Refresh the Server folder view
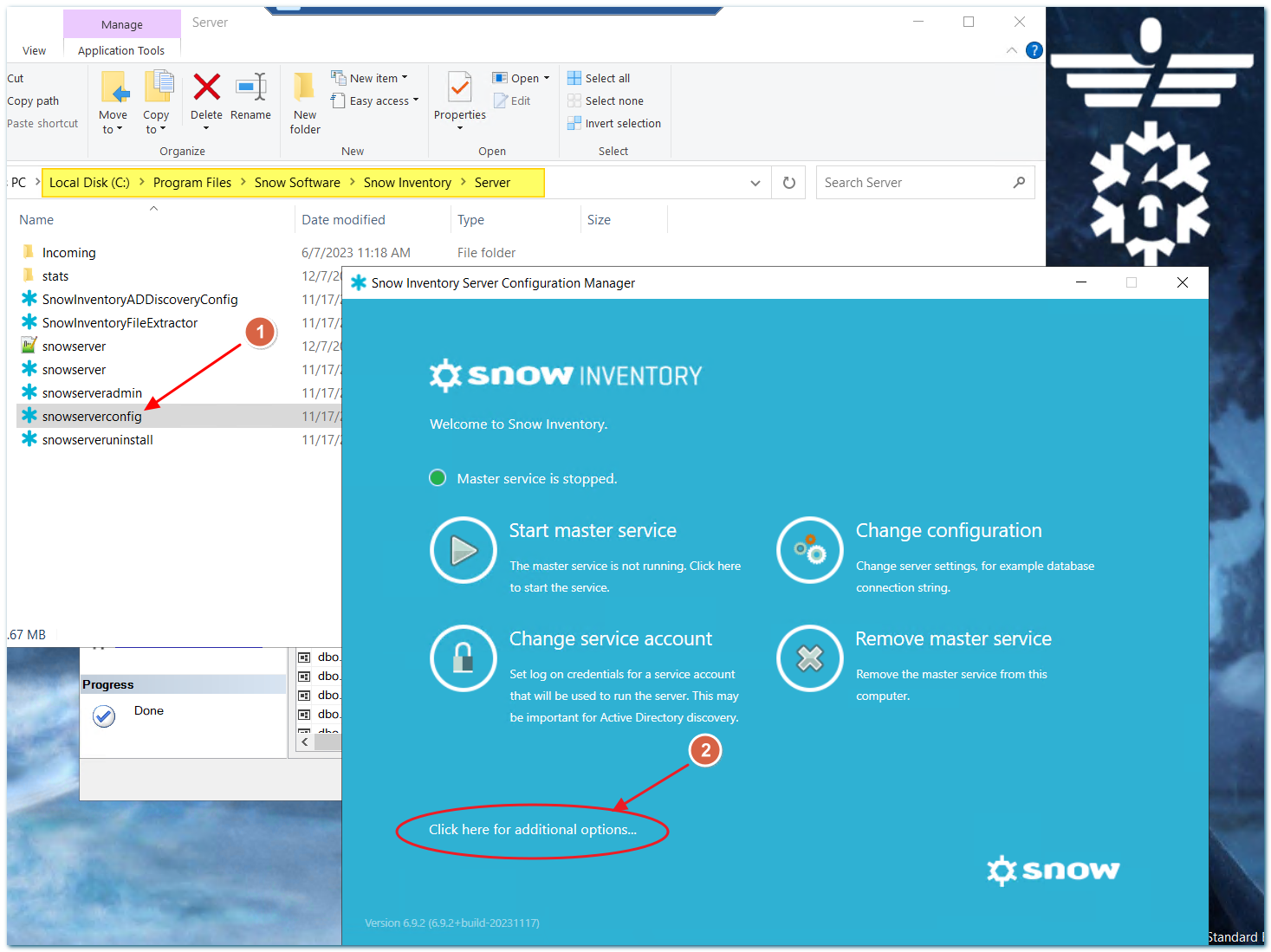The width and height of the screenshot is (1271, 952). tap(789, 183)
